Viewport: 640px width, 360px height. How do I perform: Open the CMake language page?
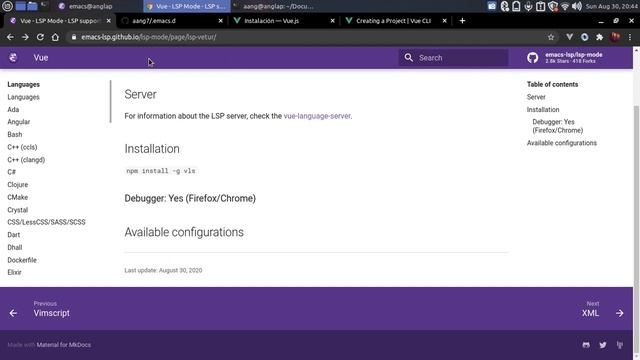coord(18,198)
